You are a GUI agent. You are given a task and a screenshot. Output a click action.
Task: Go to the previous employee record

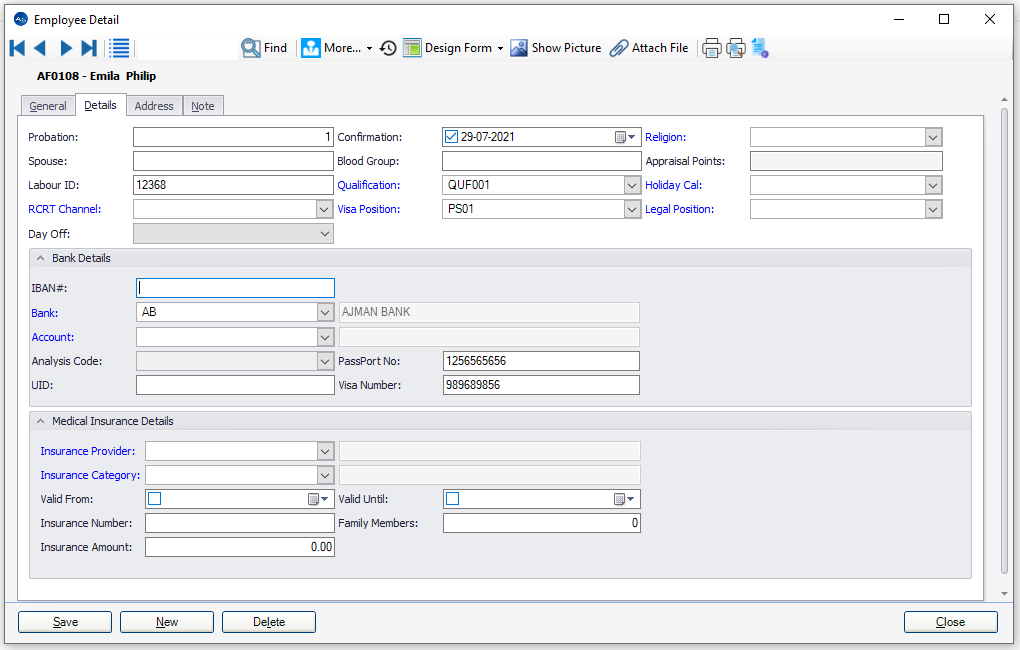point(40,47)
